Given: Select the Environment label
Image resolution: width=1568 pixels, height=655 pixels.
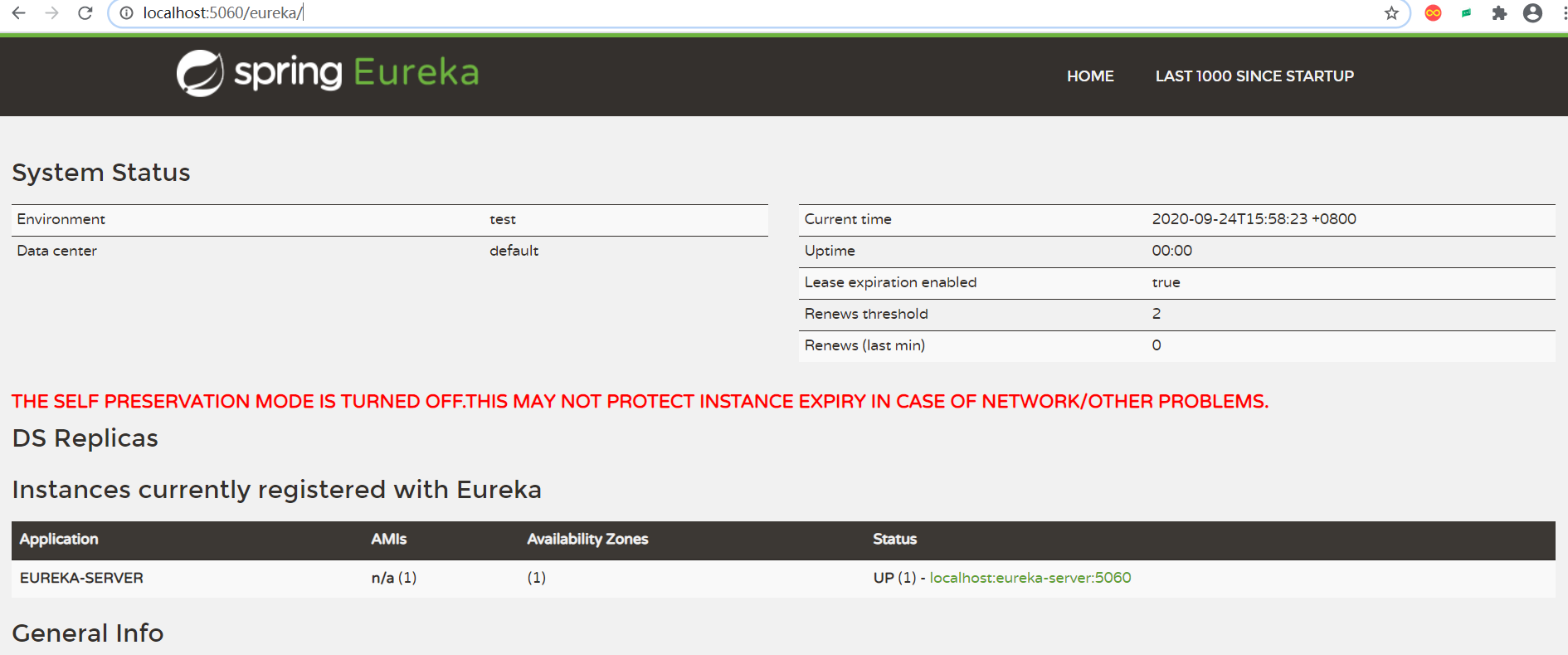Looking at the screenshot, I should click(x=61, y=219).
